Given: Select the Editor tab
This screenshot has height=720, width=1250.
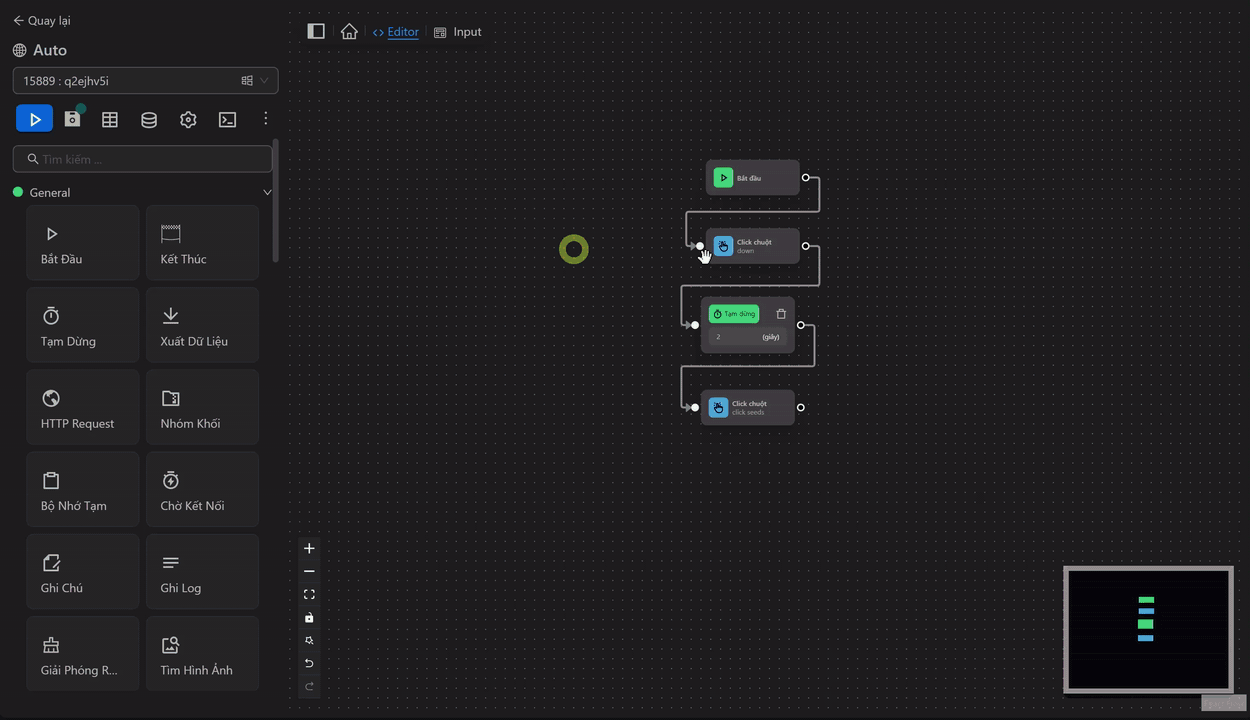Looking at the screenshot, I should coord(396,32).
